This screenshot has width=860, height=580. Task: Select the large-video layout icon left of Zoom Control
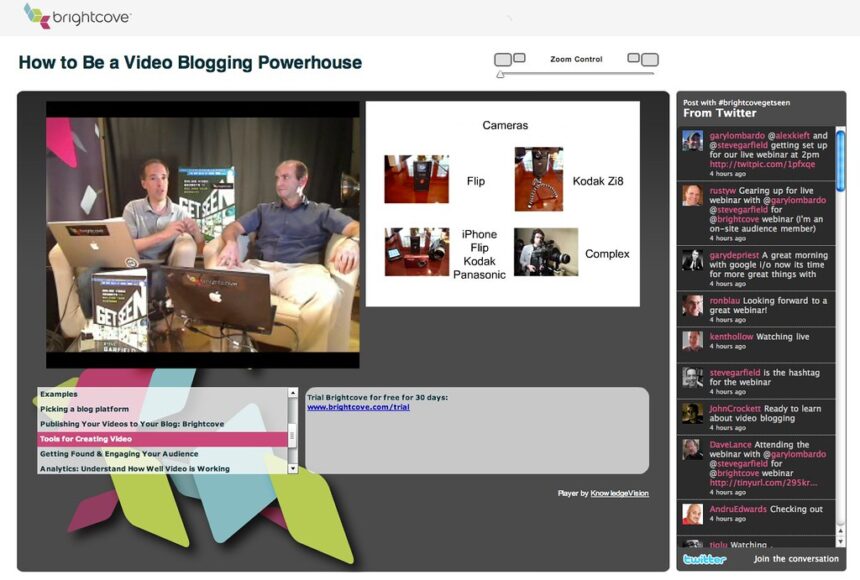(510, 59)
